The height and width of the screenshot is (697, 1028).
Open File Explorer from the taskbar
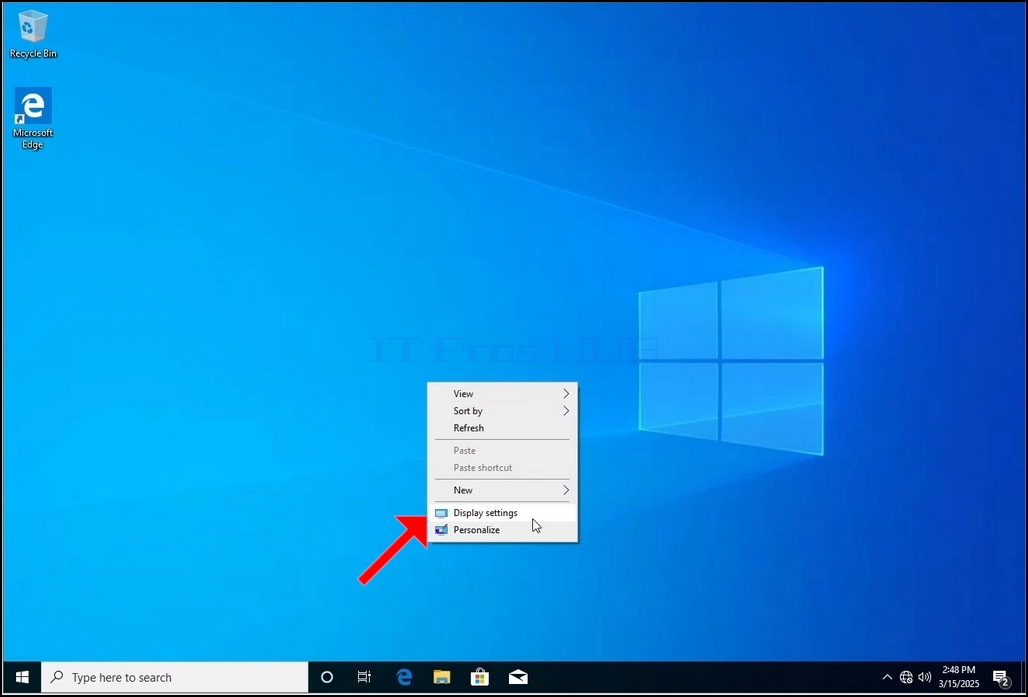coord(442,677)
